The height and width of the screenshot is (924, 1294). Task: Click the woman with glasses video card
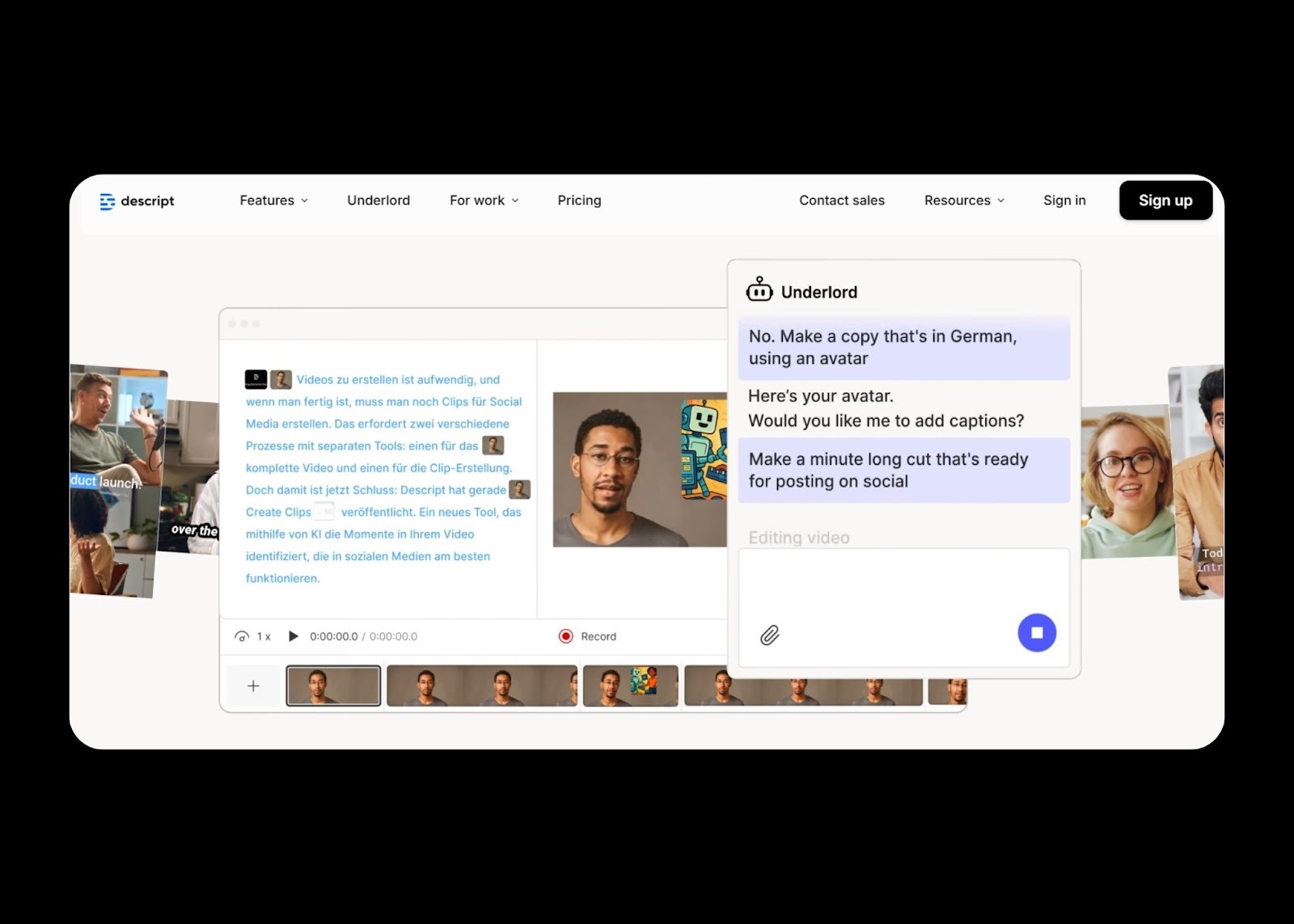[1127, 482]
